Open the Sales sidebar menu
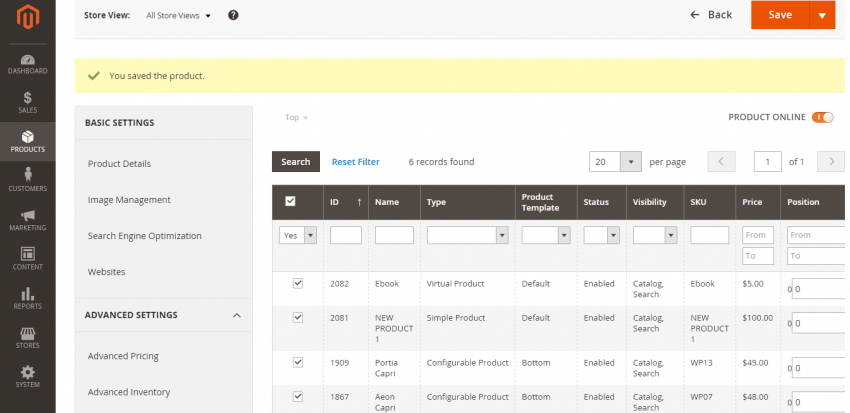This screenshot has width=850, height=413. tap(28, 102)
